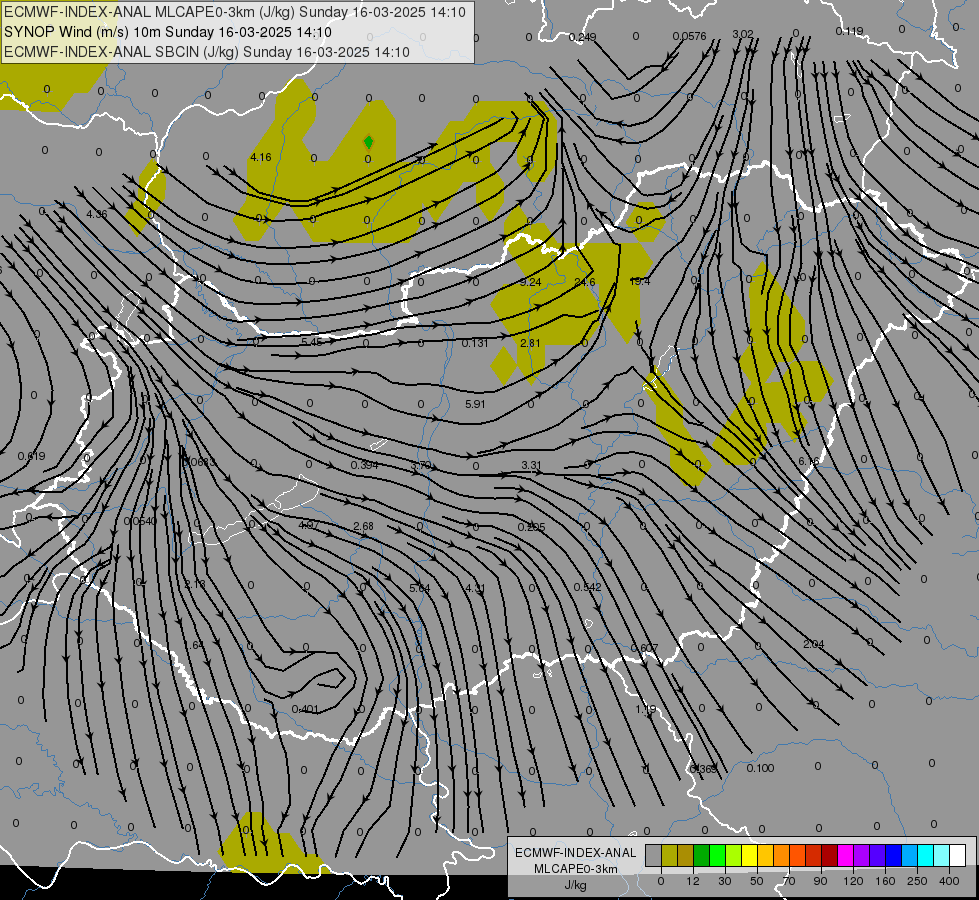
Task: Click the map value 4.16
Action: pyautogui.click(x=260, y=157)
